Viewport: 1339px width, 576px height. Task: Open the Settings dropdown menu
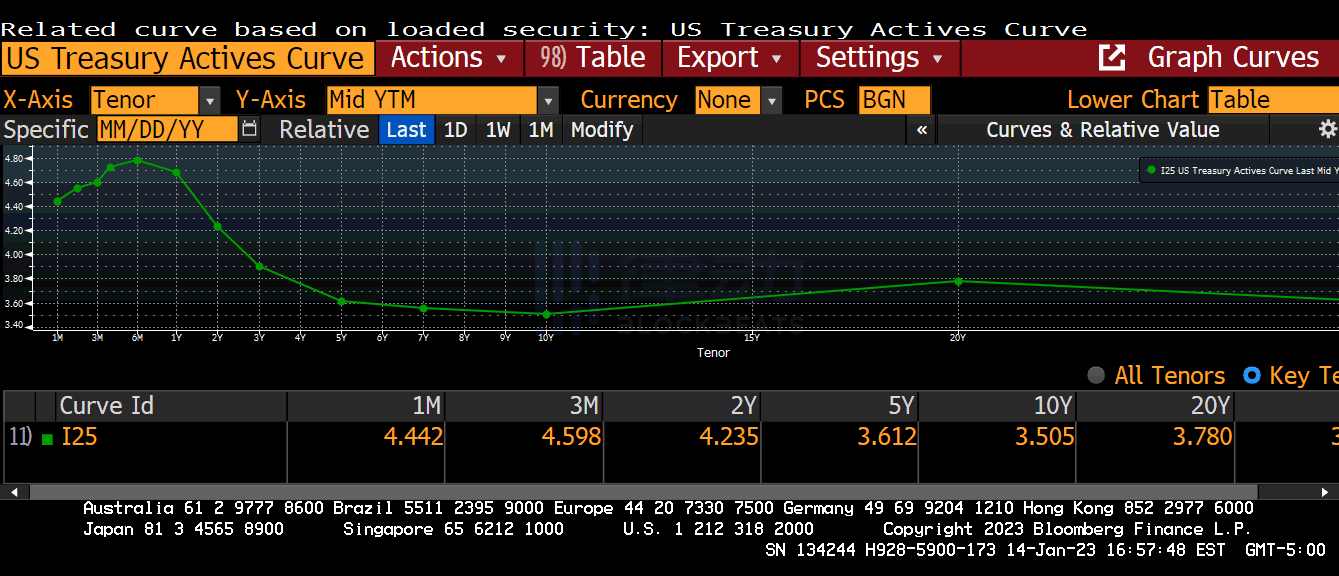(x=879, y=58)
